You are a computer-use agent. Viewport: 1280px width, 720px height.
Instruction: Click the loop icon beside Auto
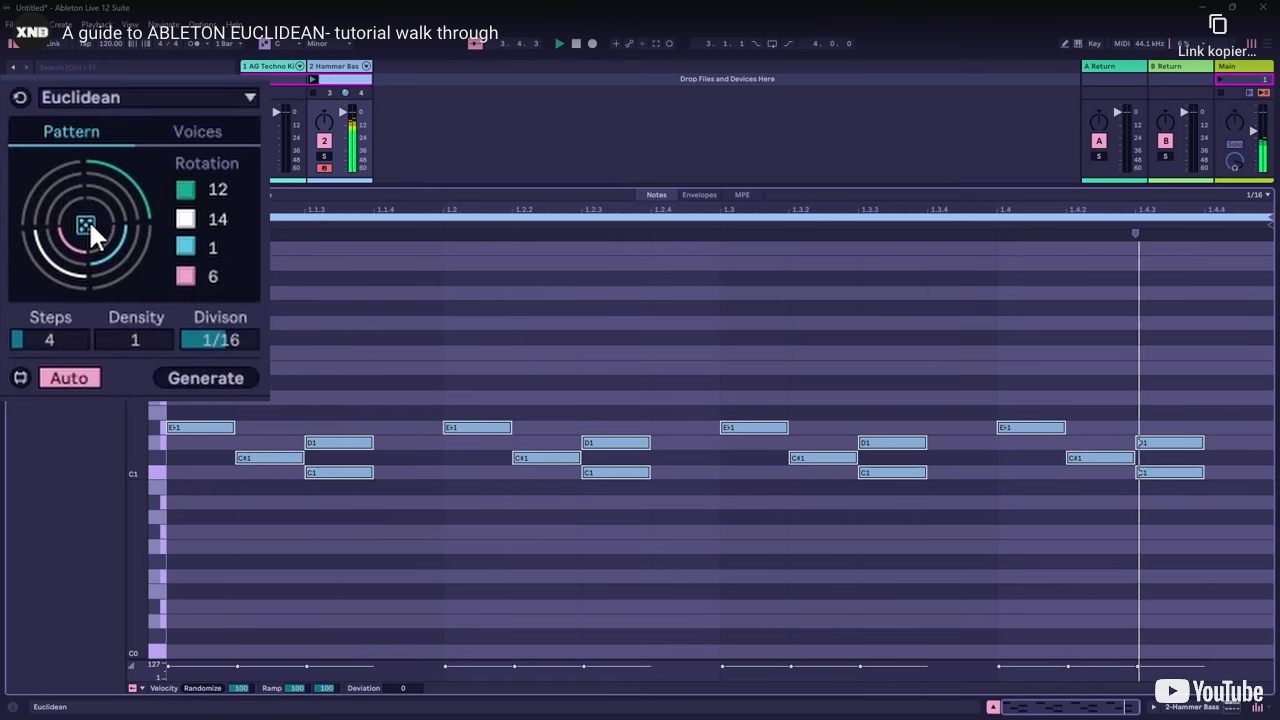click(20, 378)
